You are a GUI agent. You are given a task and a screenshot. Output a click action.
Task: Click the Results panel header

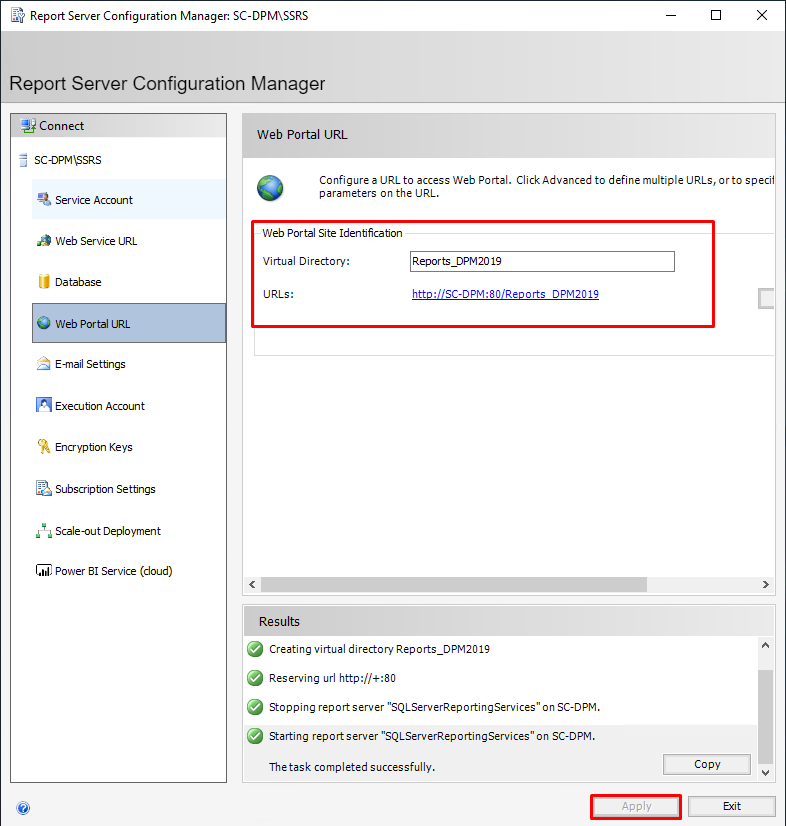[509, 621]
